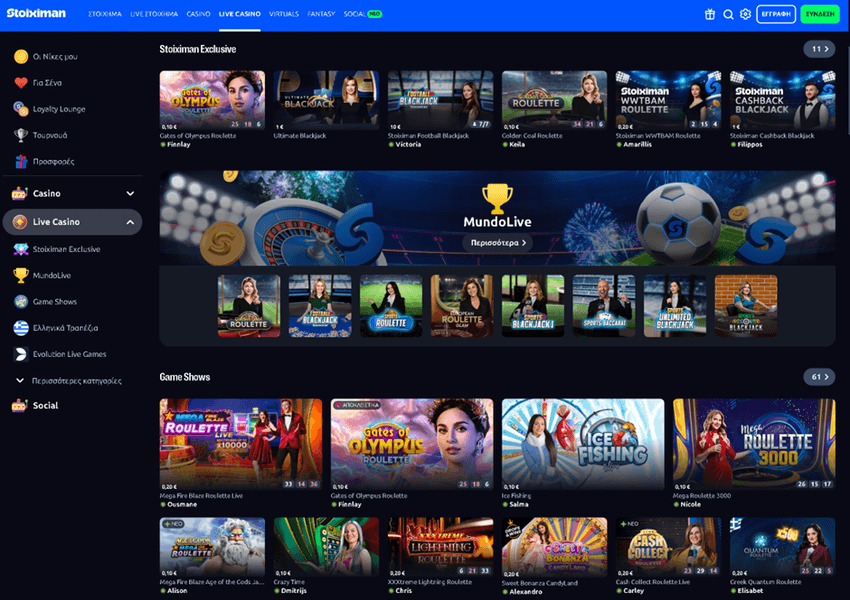Open the SOCIAL tab with ΝΕΟ badge
The image size is (850, 600).
pos(363,14)
